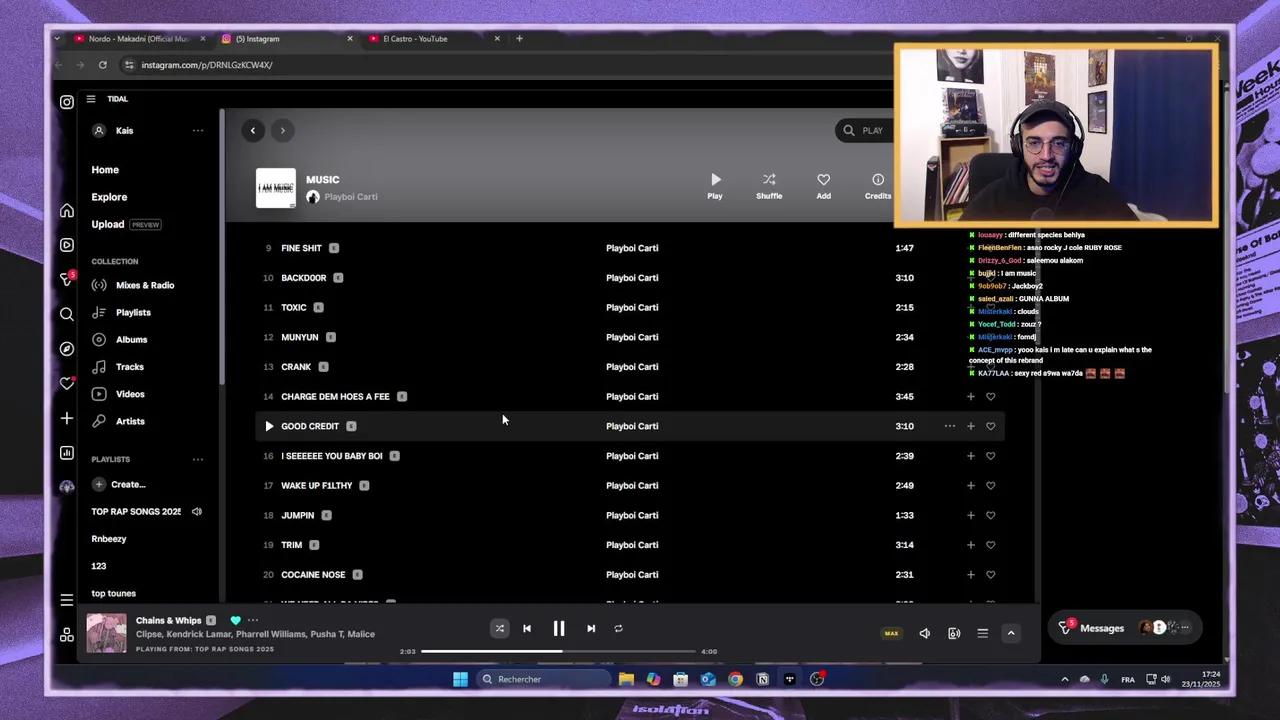The image size is (1280, 720).
Task: Open the Instagram More hamburger menu
Action: (67, 600)
